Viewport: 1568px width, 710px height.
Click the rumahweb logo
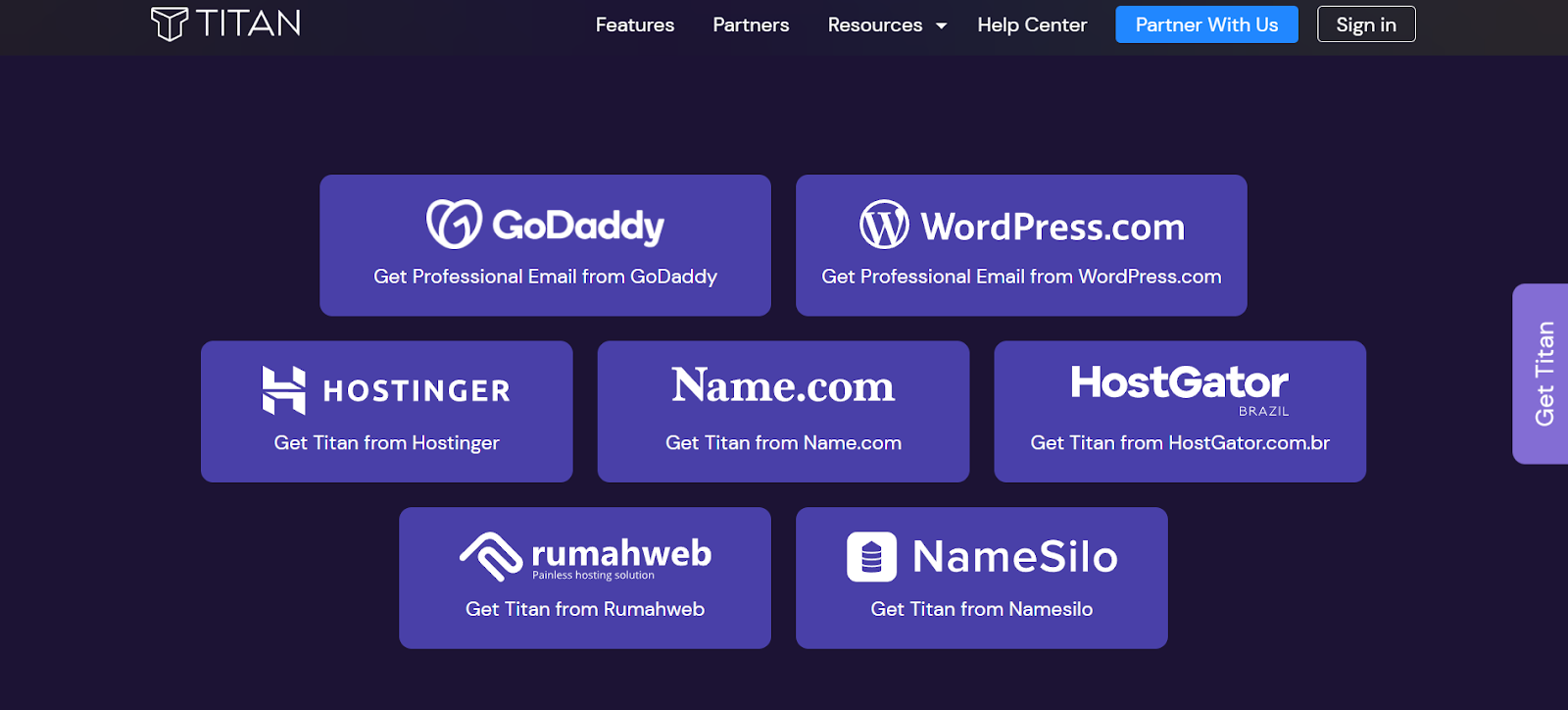[585, 557]
